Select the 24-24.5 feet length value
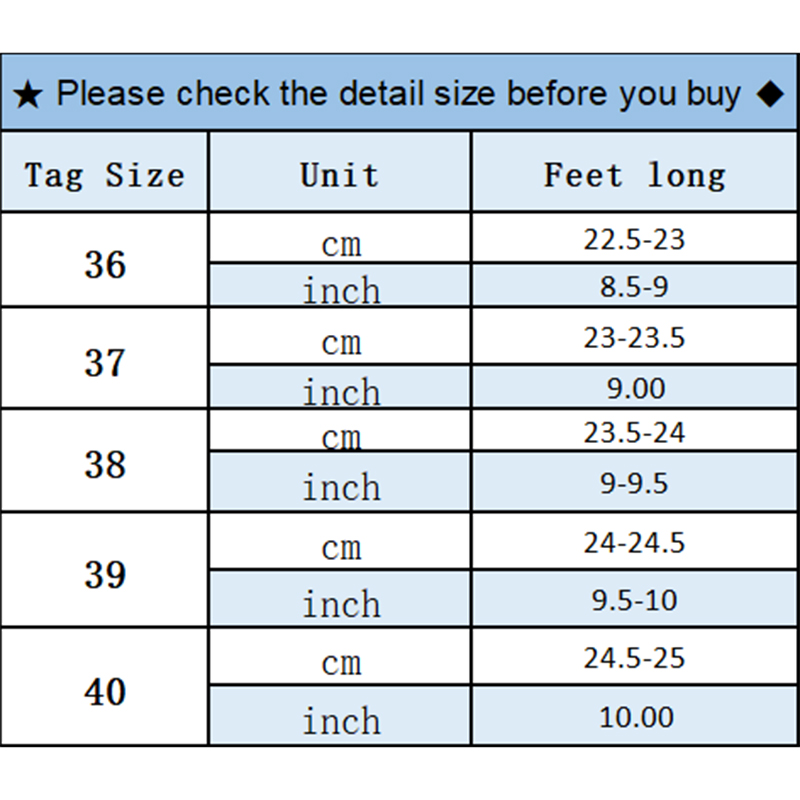The height and width of the screenshot is (800, 800). (635, 543)
